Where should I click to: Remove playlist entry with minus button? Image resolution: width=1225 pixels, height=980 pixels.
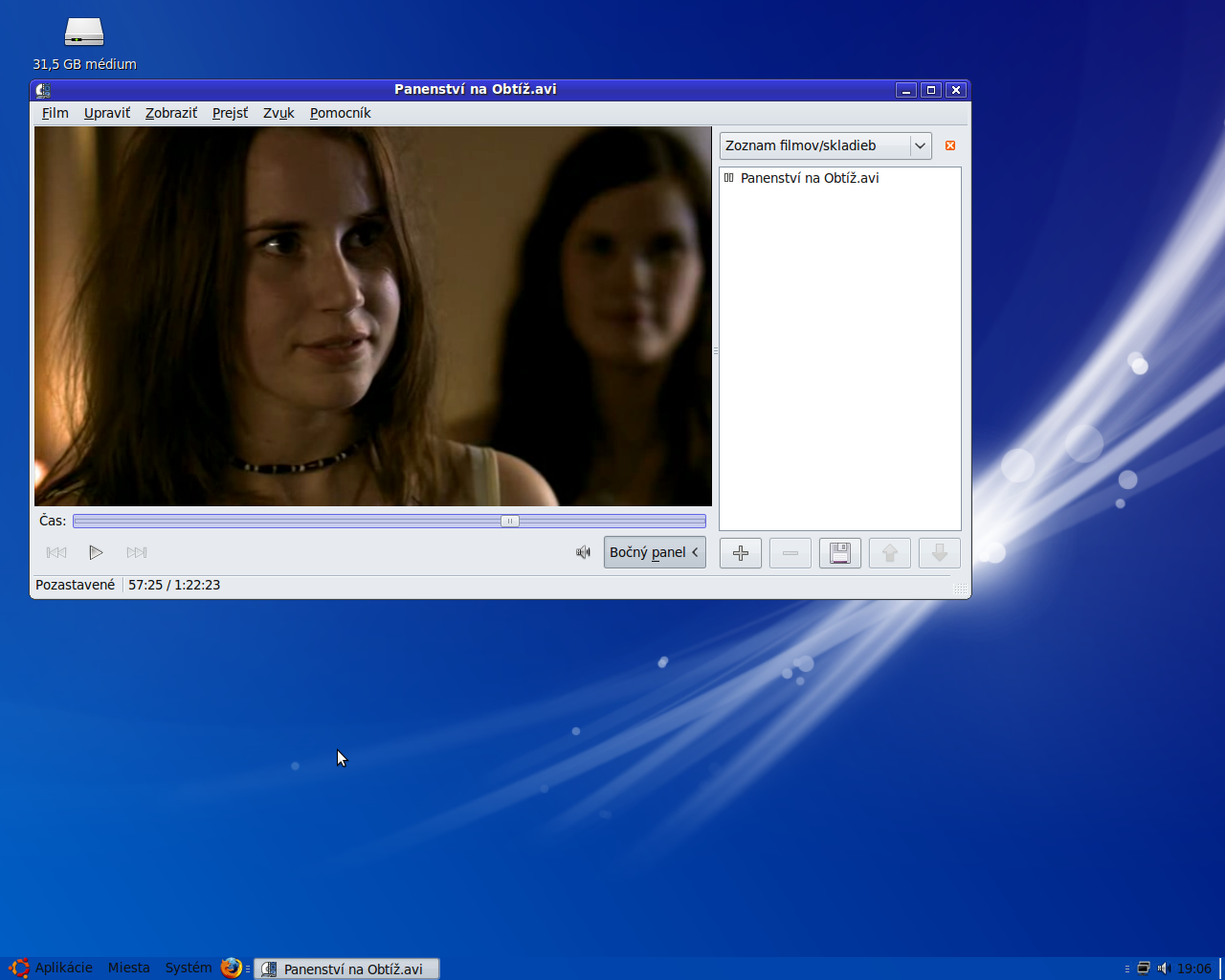pos(790,553)
